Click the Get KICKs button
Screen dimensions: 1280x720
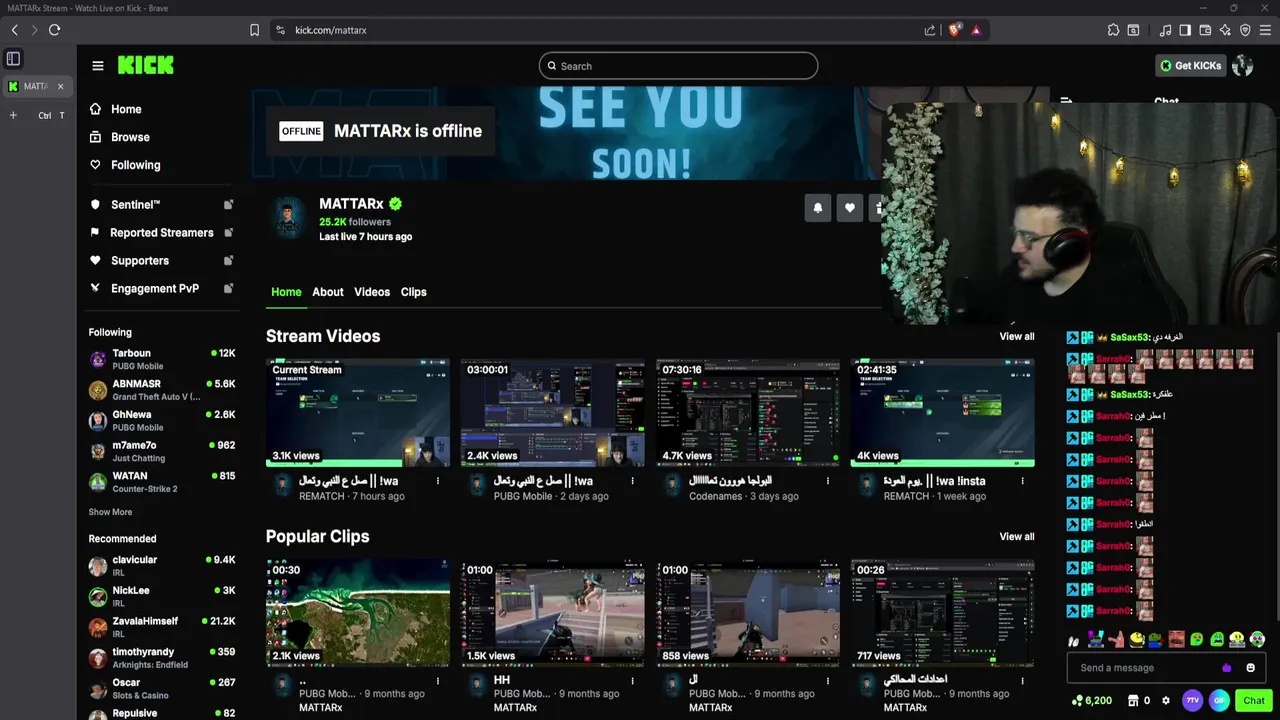pyautogui.click(x=1190, y=66)
